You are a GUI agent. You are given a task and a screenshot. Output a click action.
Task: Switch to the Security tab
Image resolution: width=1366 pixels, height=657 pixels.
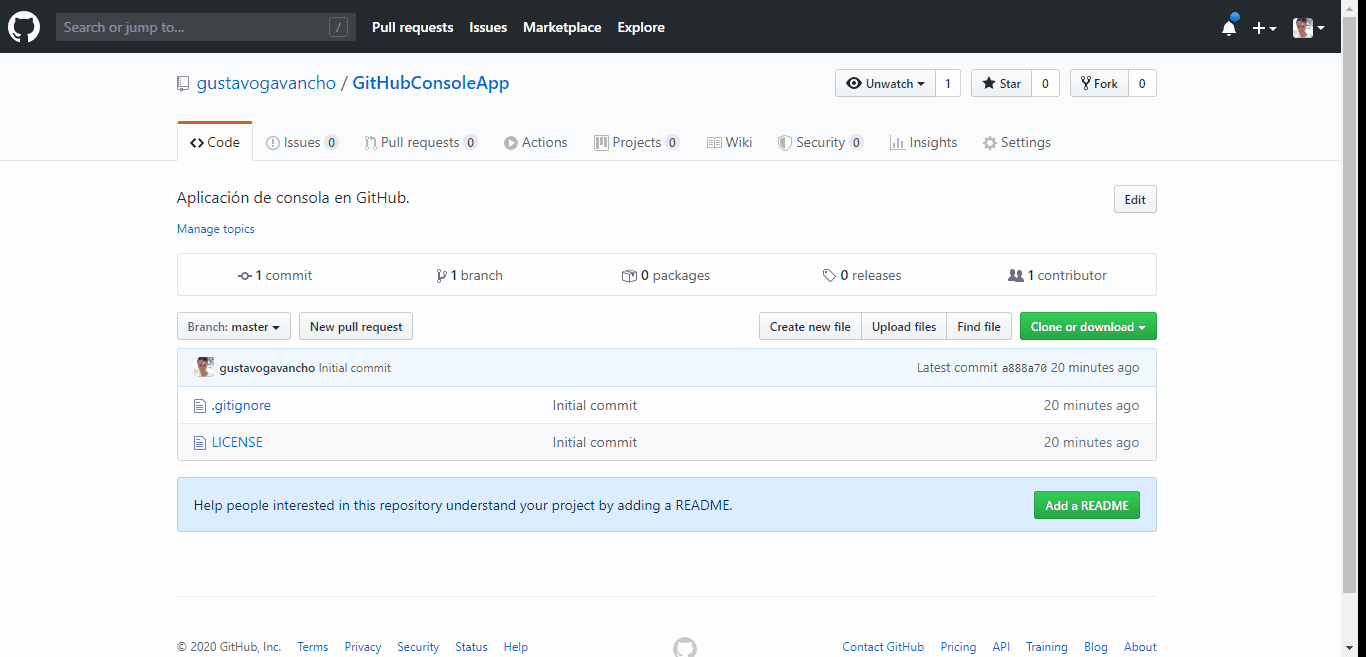coord(821,142)
